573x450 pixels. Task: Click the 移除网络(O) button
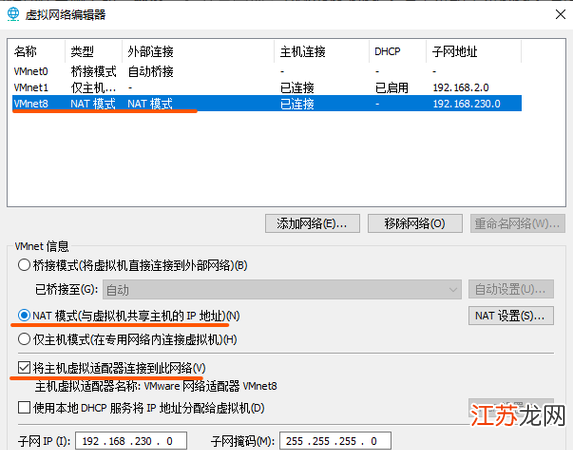click(x=415, y=223)
